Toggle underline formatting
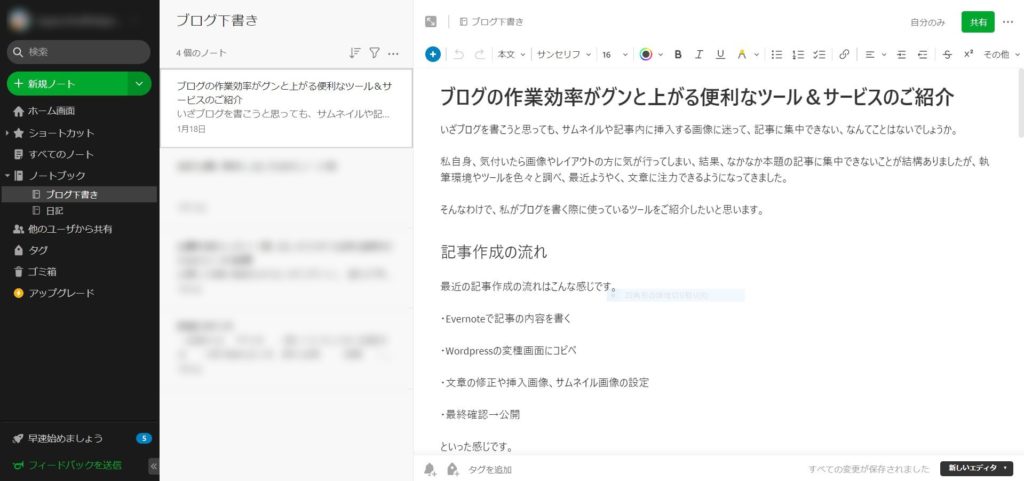This screenshot has height=481, width=1024. [x=720, y=54]
